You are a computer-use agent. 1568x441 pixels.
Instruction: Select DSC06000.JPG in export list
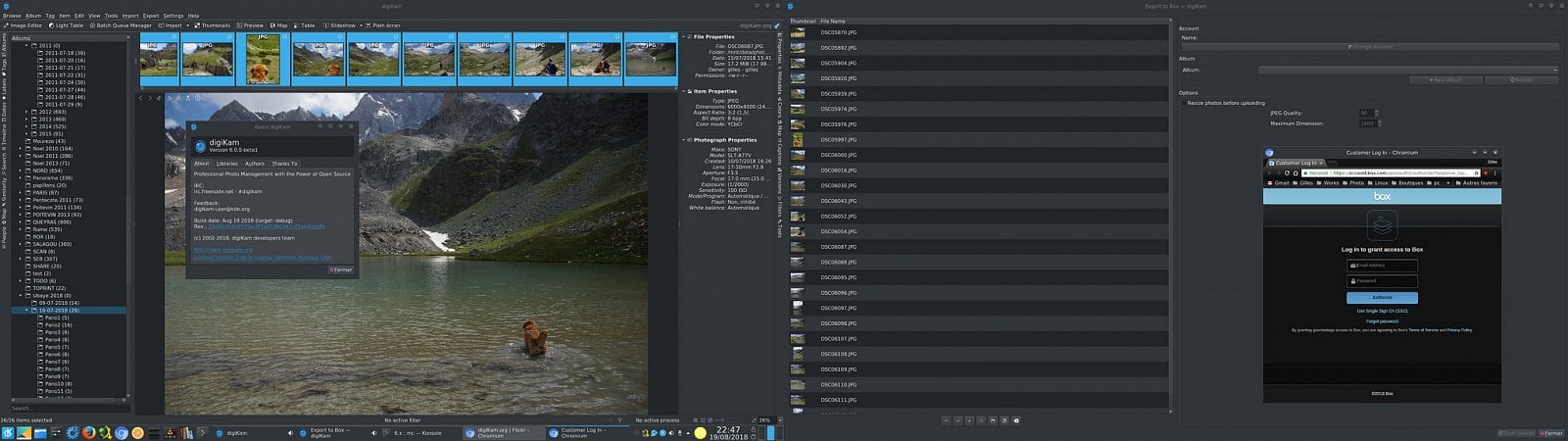coord(979,155)
